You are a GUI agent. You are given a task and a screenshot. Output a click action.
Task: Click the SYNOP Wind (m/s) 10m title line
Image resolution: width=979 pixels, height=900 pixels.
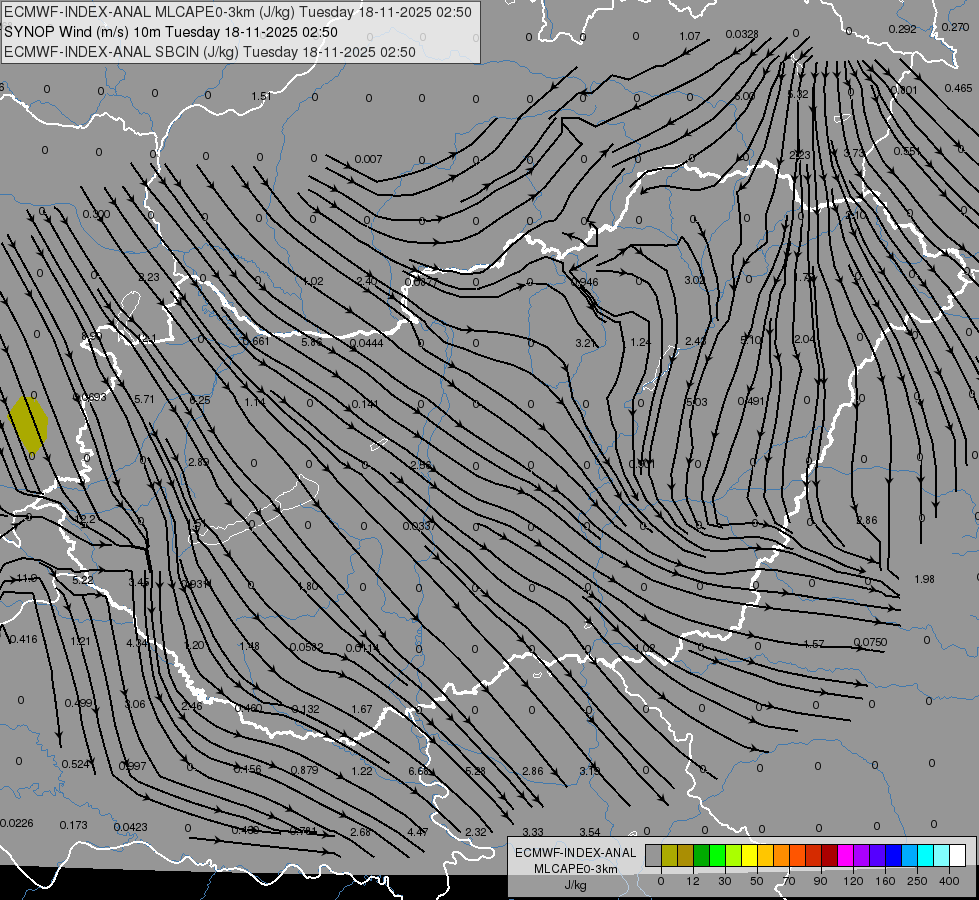170,32
